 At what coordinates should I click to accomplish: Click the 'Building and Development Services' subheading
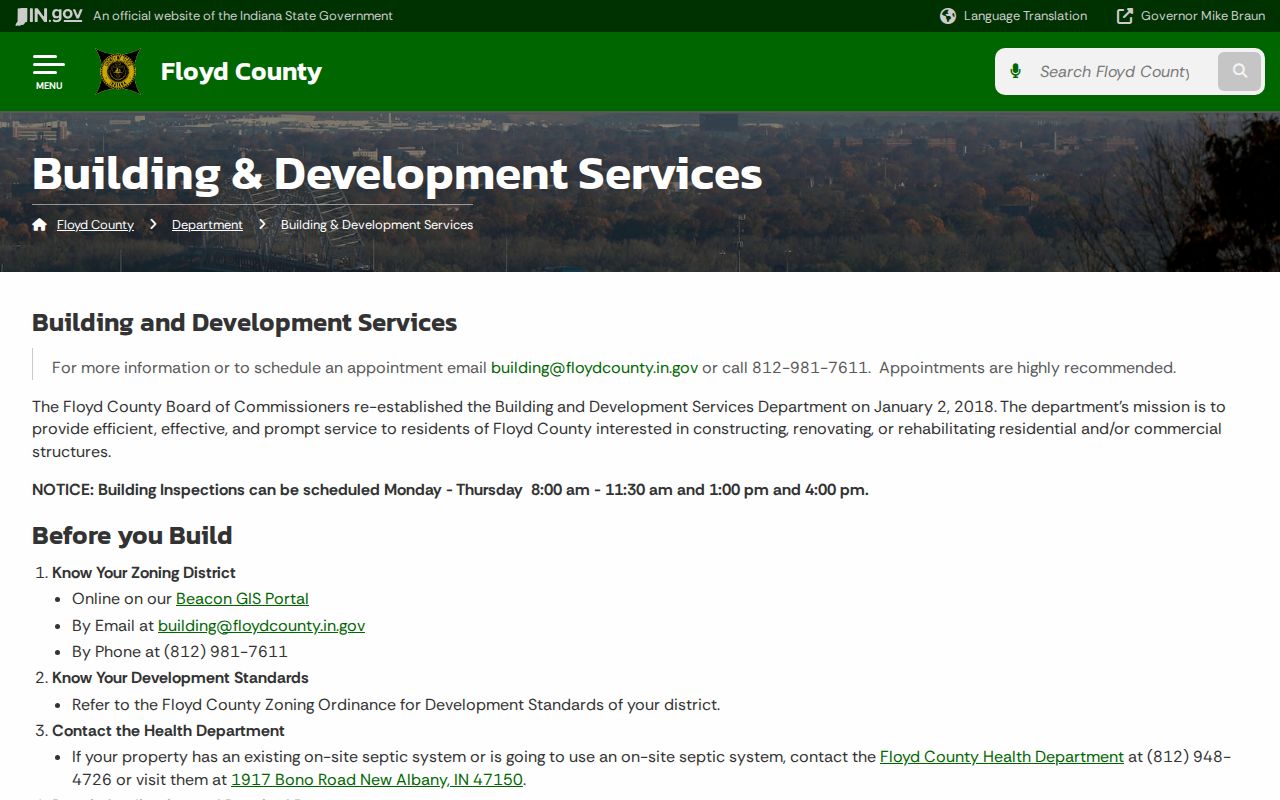(x=244, y=322)
